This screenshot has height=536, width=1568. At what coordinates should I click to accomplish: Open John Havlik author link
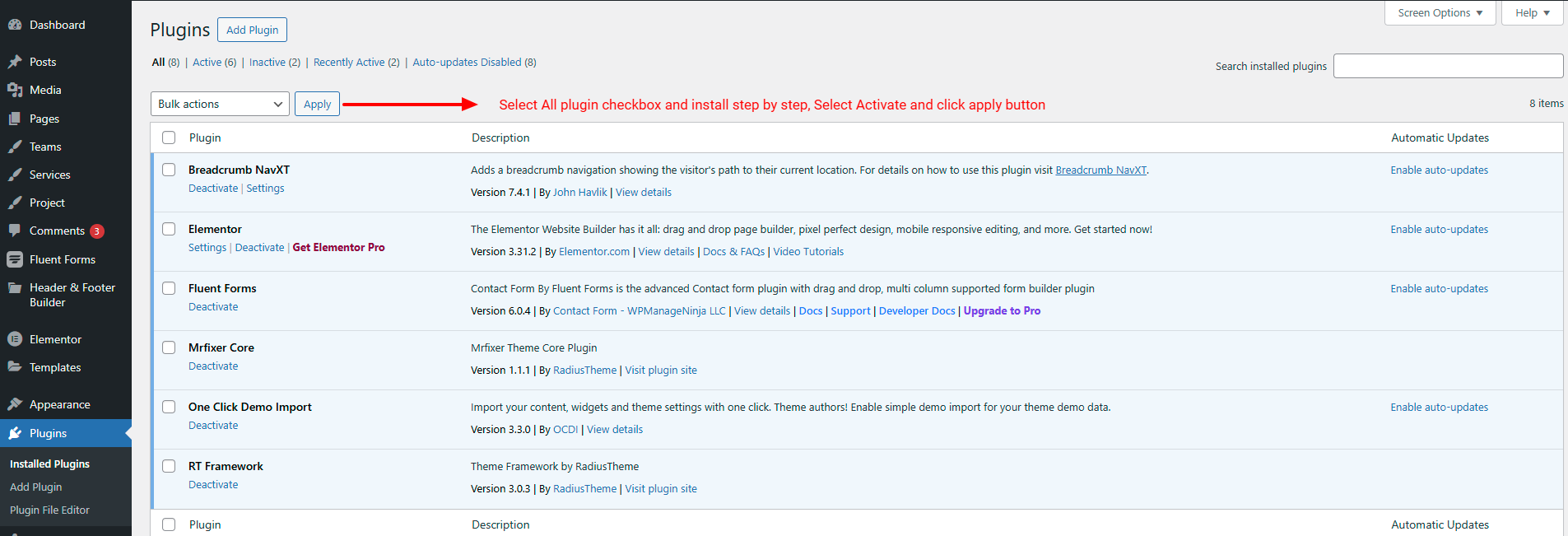point(579,192)
